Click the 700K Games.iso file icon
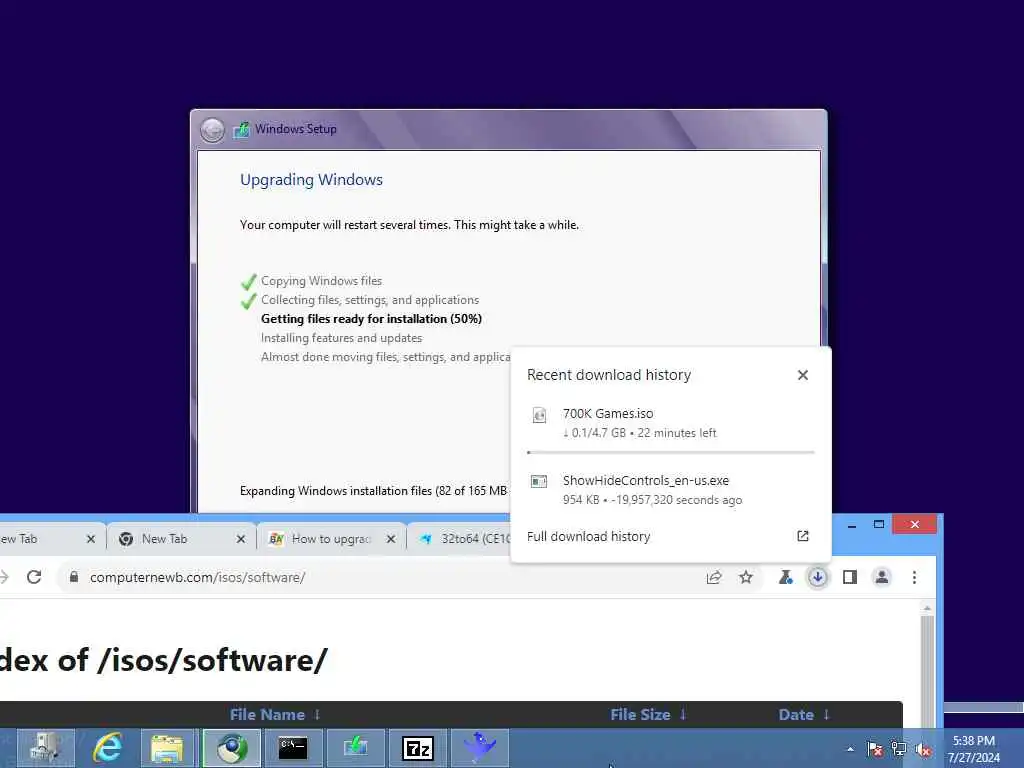The image size is (1024, 768). coord(539,415)
